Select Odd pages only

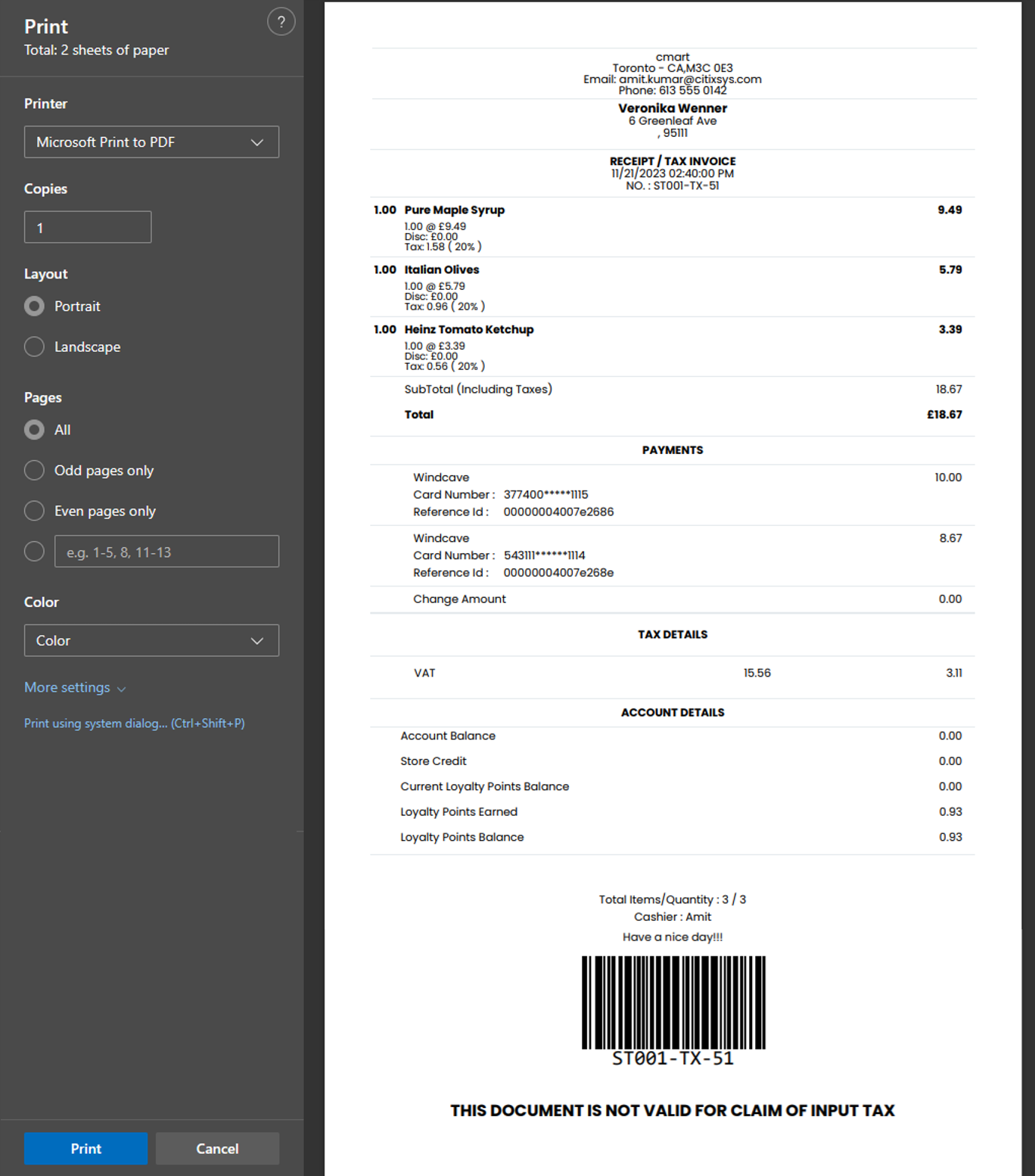(35, 471)
